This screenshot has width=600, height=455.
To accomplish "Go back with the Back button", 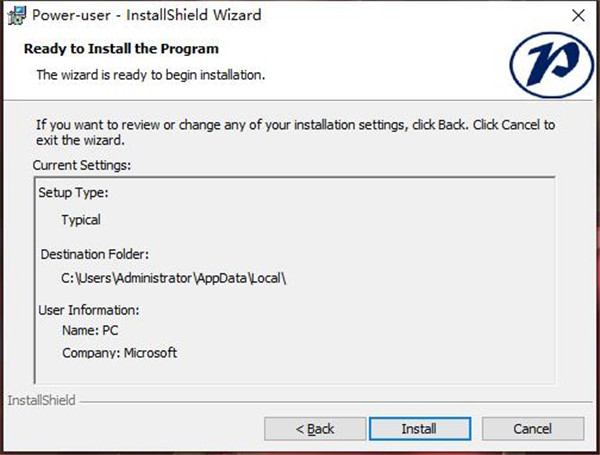I will click(315, 428).
